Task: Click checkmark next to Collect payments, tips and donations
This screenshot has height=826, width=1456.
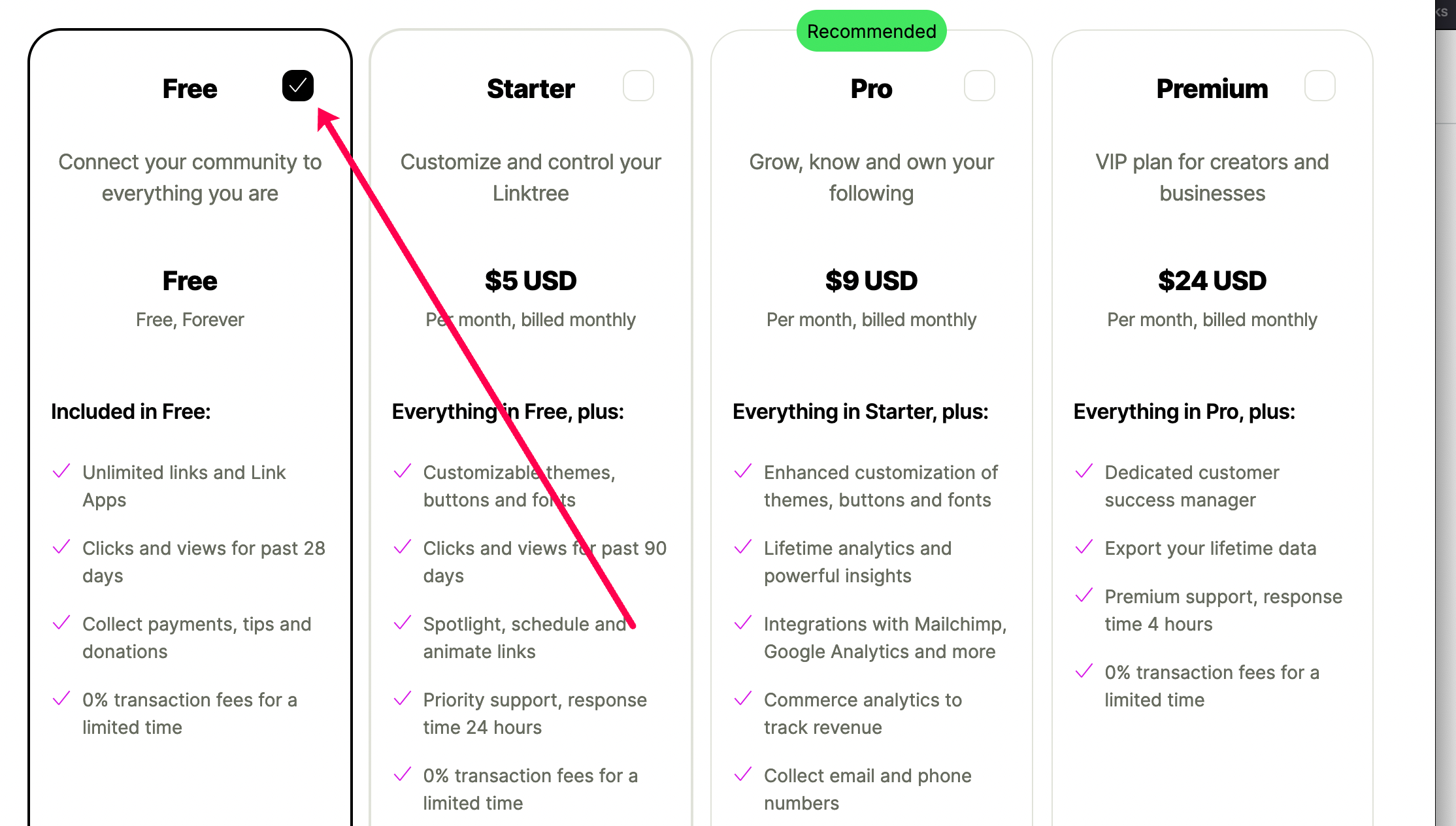Action: tap(61, 623)
